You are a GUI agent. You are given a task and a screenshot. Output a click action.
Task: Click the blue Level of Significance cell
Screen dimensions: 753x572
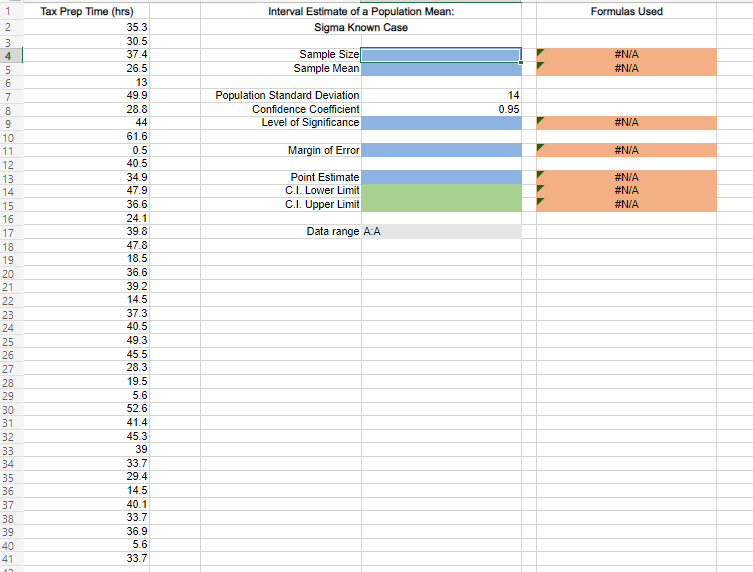pos(441,123)
